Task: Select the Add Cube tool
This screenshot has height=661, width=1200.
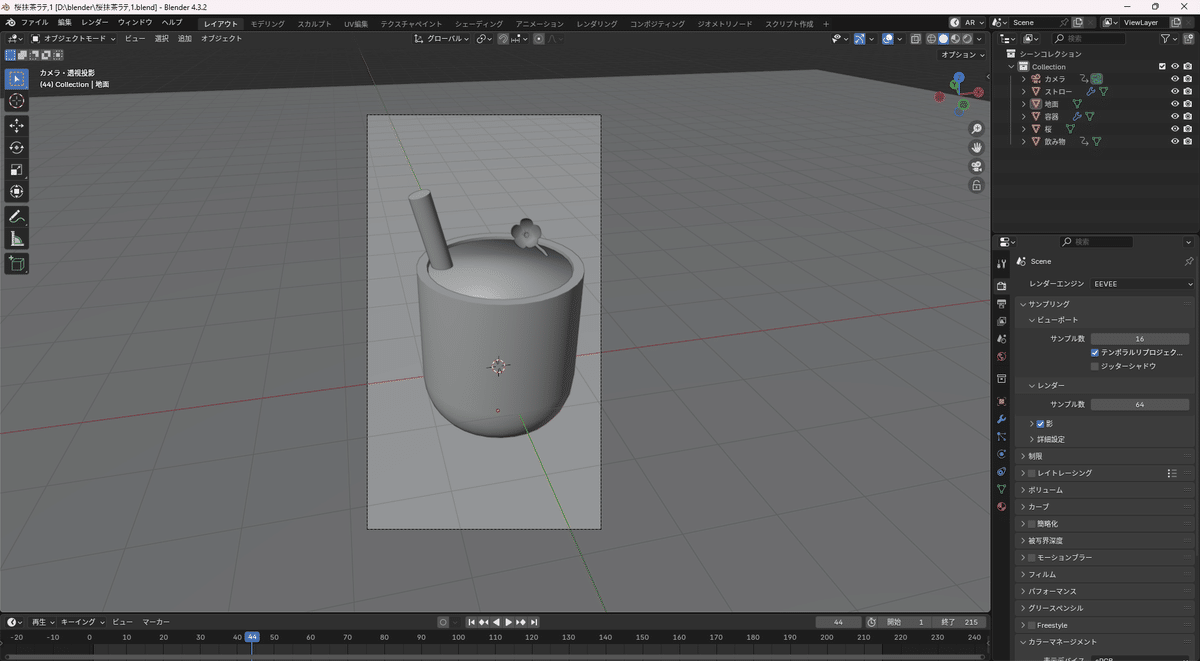Action: [17, 263]
